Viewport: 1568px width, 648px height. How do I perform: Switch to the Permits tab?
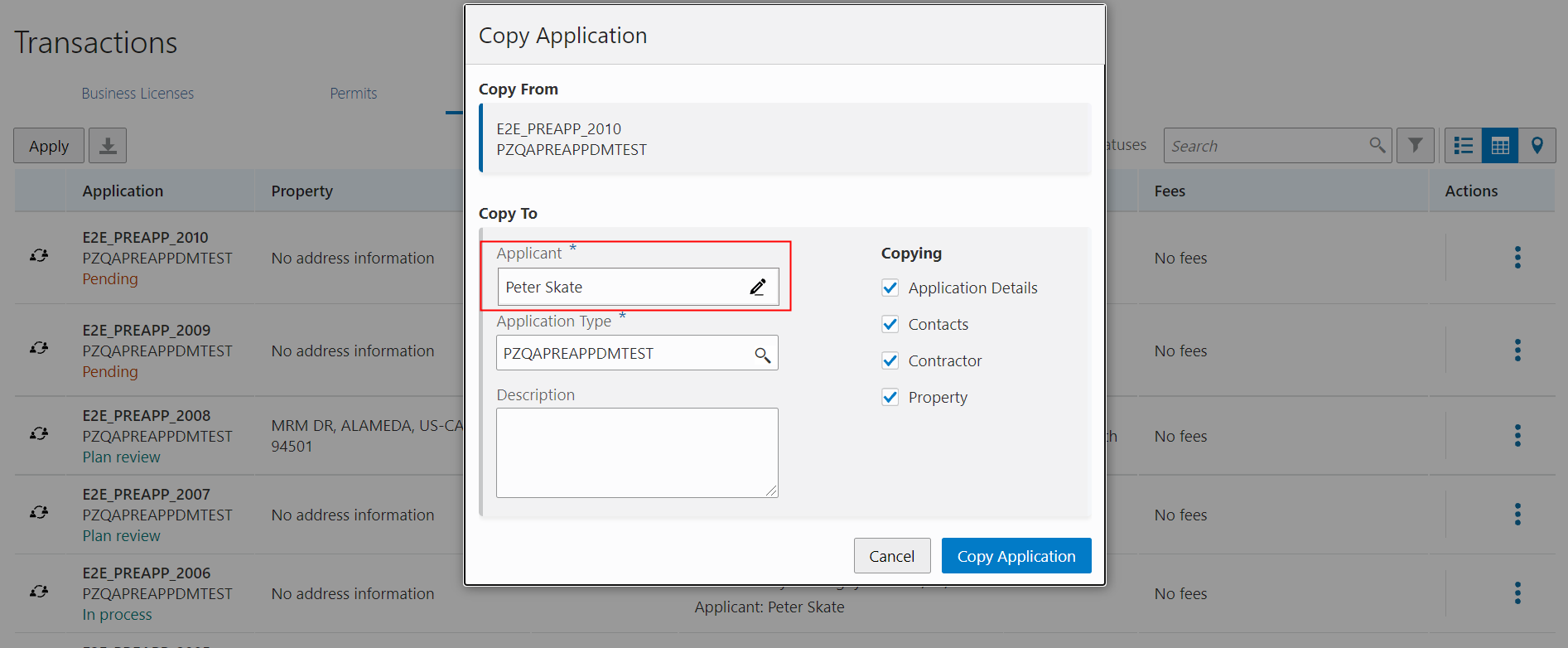tap(354, 94)
